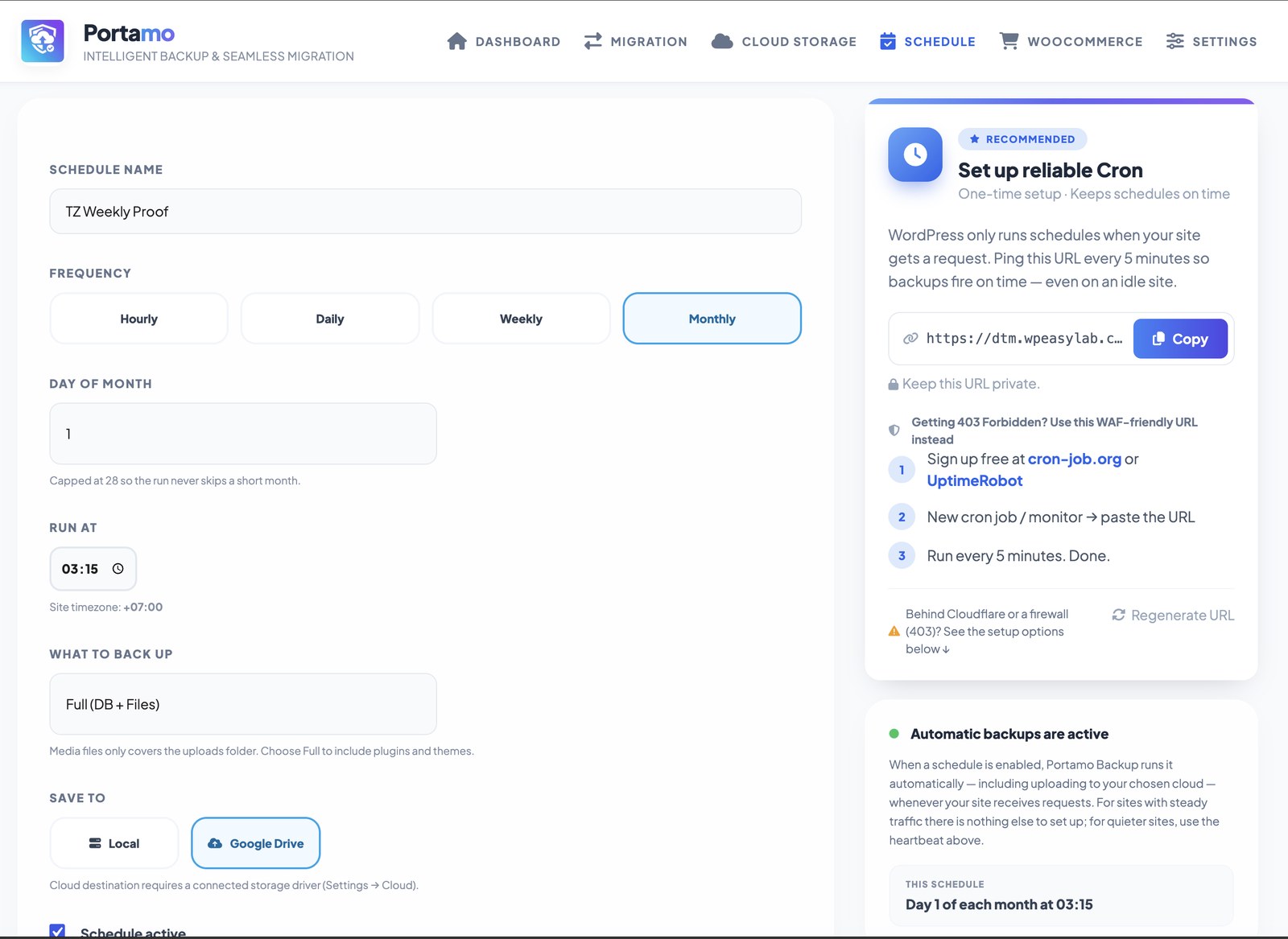The width and height of the screenshot is (1288, 939).
Task: Click the WAF-friendly URL link
Action: coord(1055,430)
